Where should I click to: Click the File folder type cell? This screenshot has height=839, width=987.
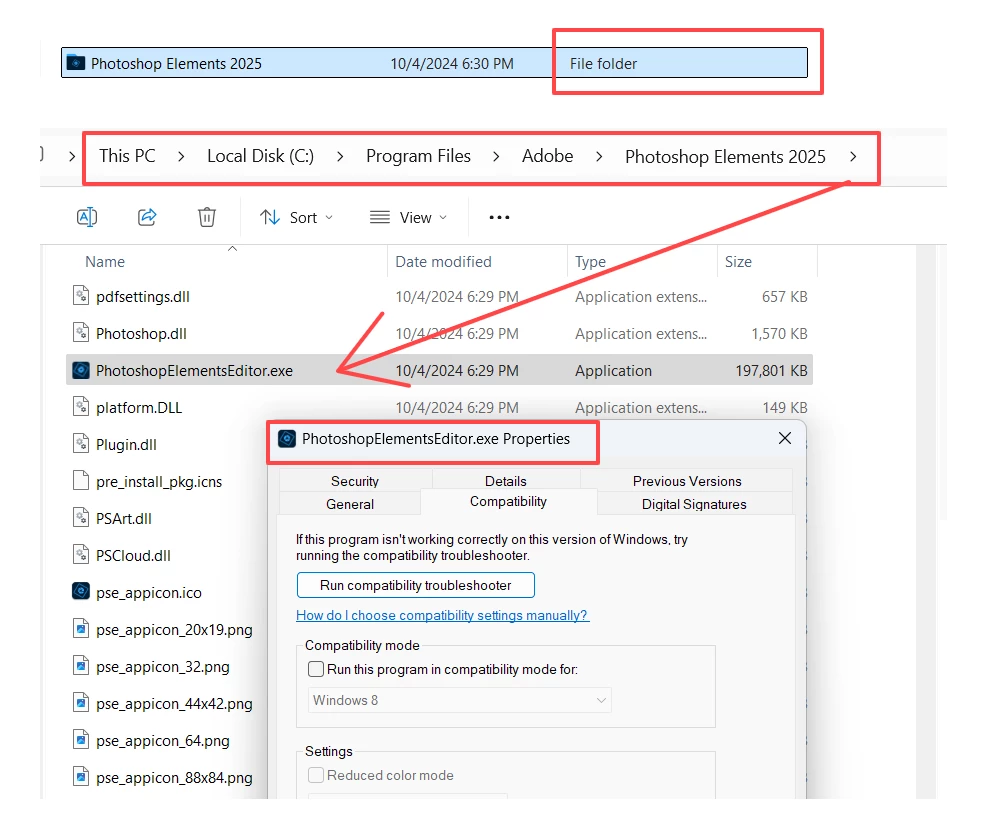pyautogui.click(x=603, y=64)
